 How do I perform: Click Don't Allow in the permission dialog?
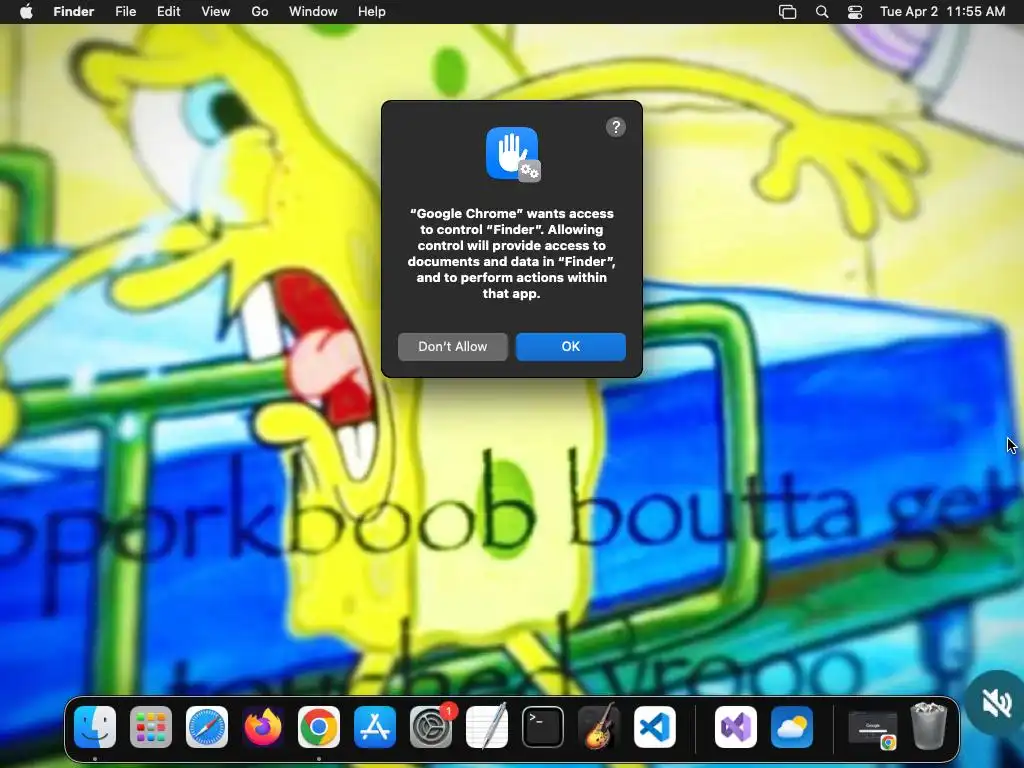point(453,347)
